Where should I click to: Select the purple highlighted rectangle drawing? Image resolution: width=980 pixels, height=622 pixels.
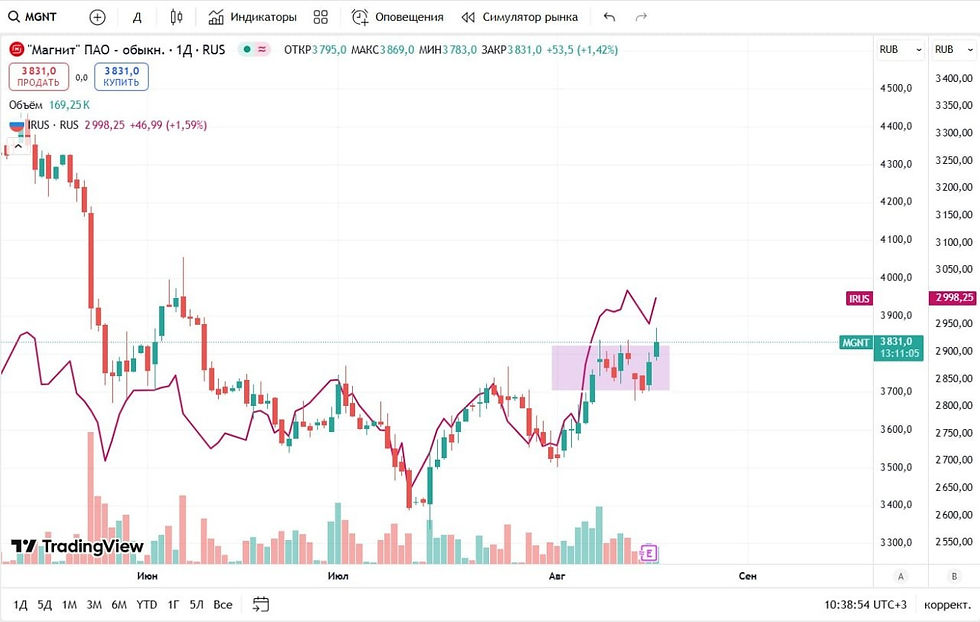pyautogui.click(x=611, y=368)
